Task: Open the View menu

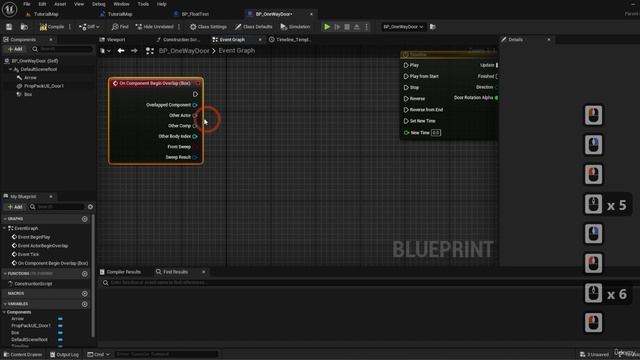Action: (x=79, y=4)
